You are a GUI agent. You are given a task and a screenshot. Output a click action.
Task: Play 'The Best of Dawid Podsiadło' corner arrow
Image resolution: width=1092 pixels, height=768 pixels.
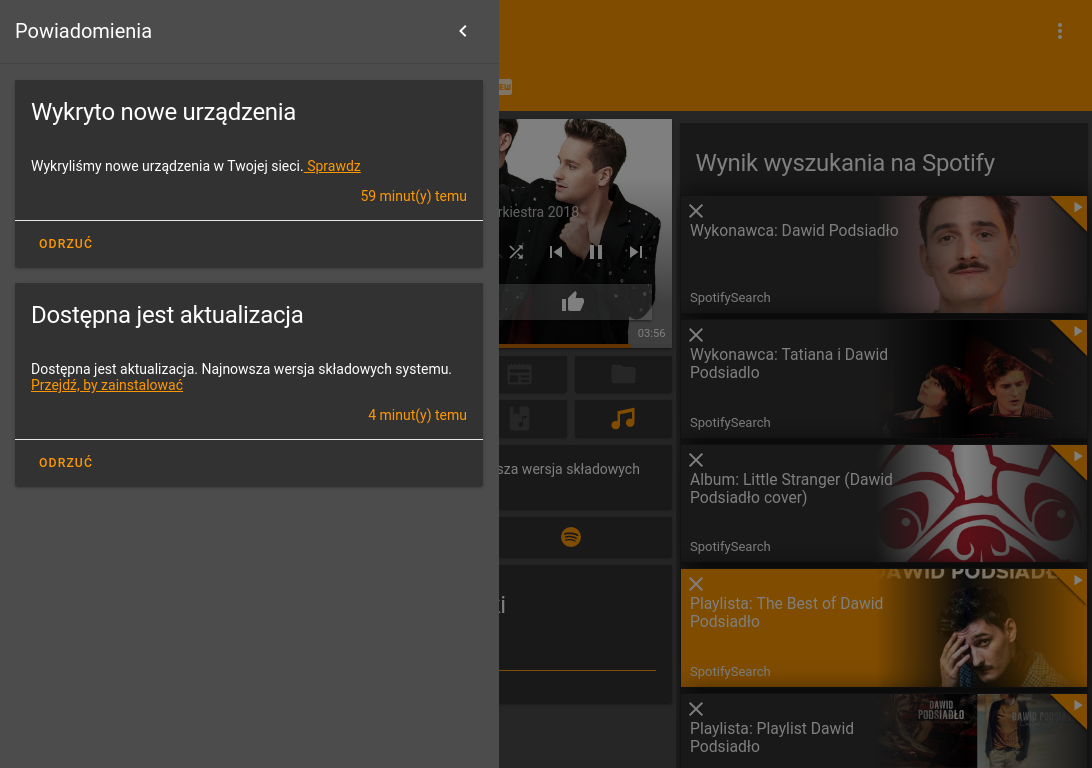point(1076,580)
